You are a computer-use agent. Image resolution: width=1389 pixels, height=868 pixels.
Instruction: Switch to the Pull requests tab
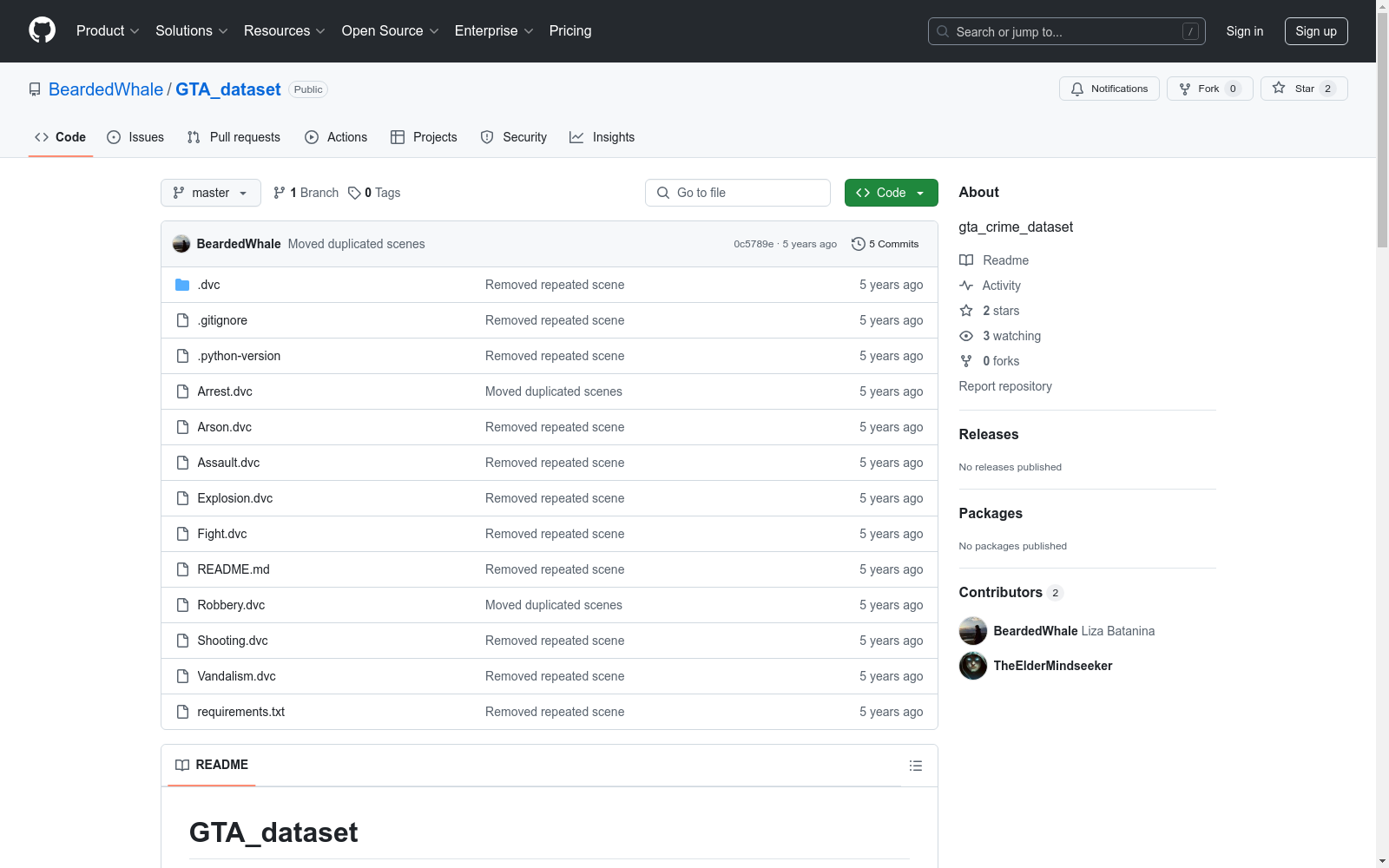pyautogui.click(x=234, y=137)
